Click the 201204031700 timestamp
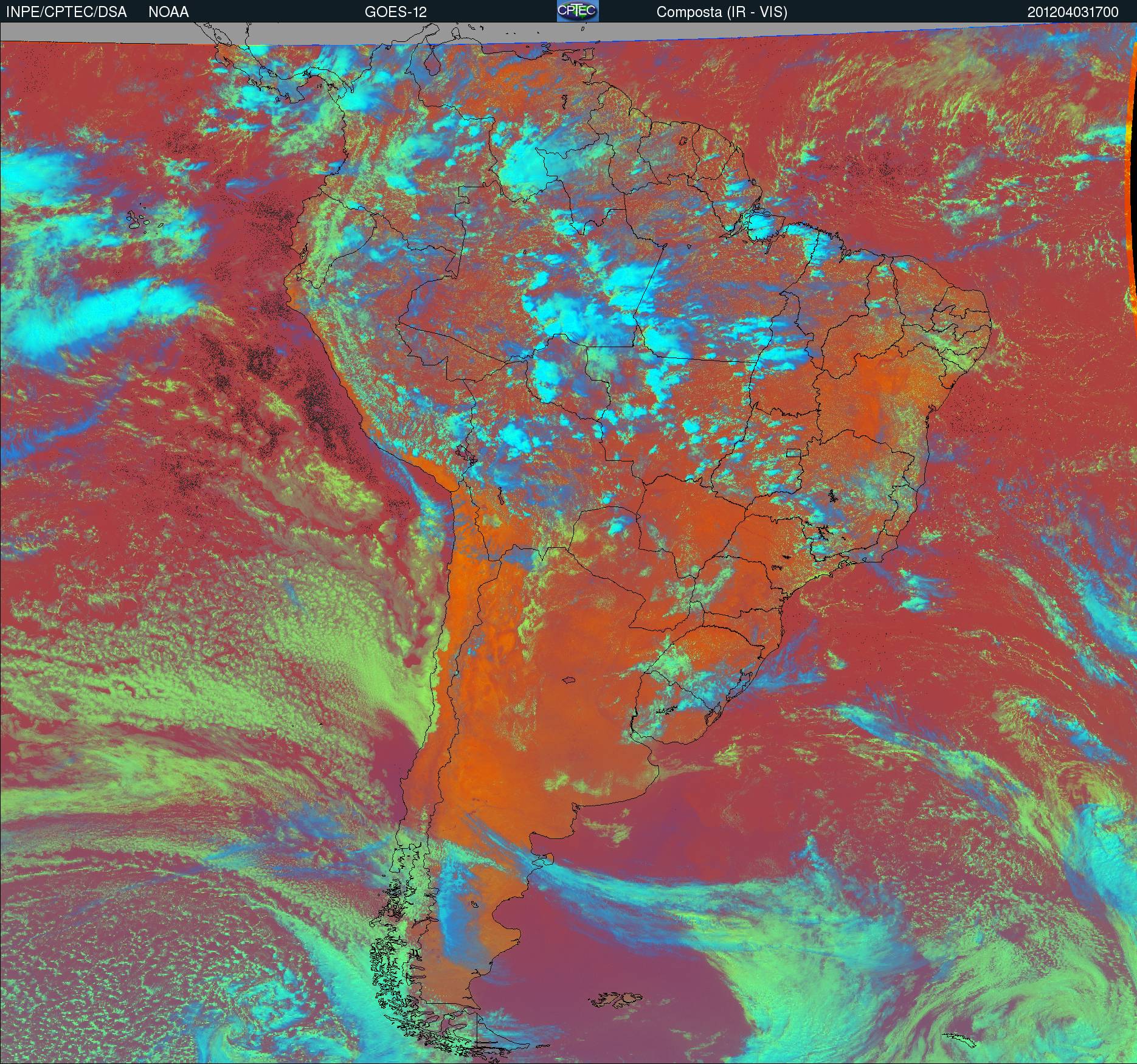 coord(1073,12)
